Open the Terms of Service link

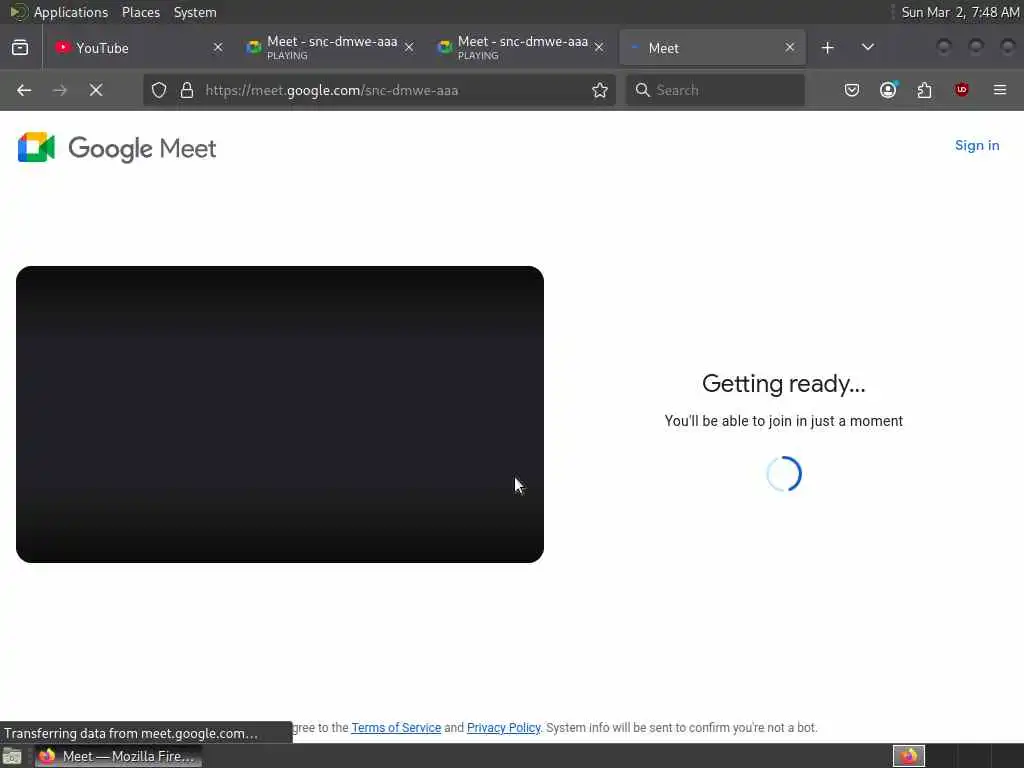tap(396, 728)
